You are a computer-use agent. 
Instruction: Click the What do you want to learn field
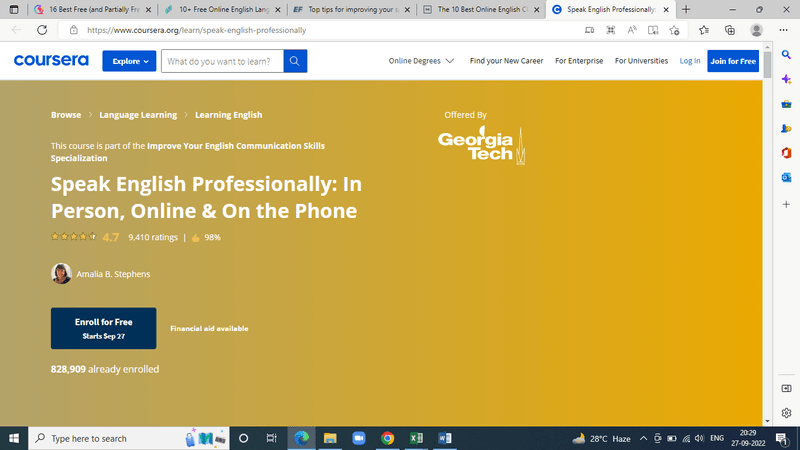(x=222, y=61)
